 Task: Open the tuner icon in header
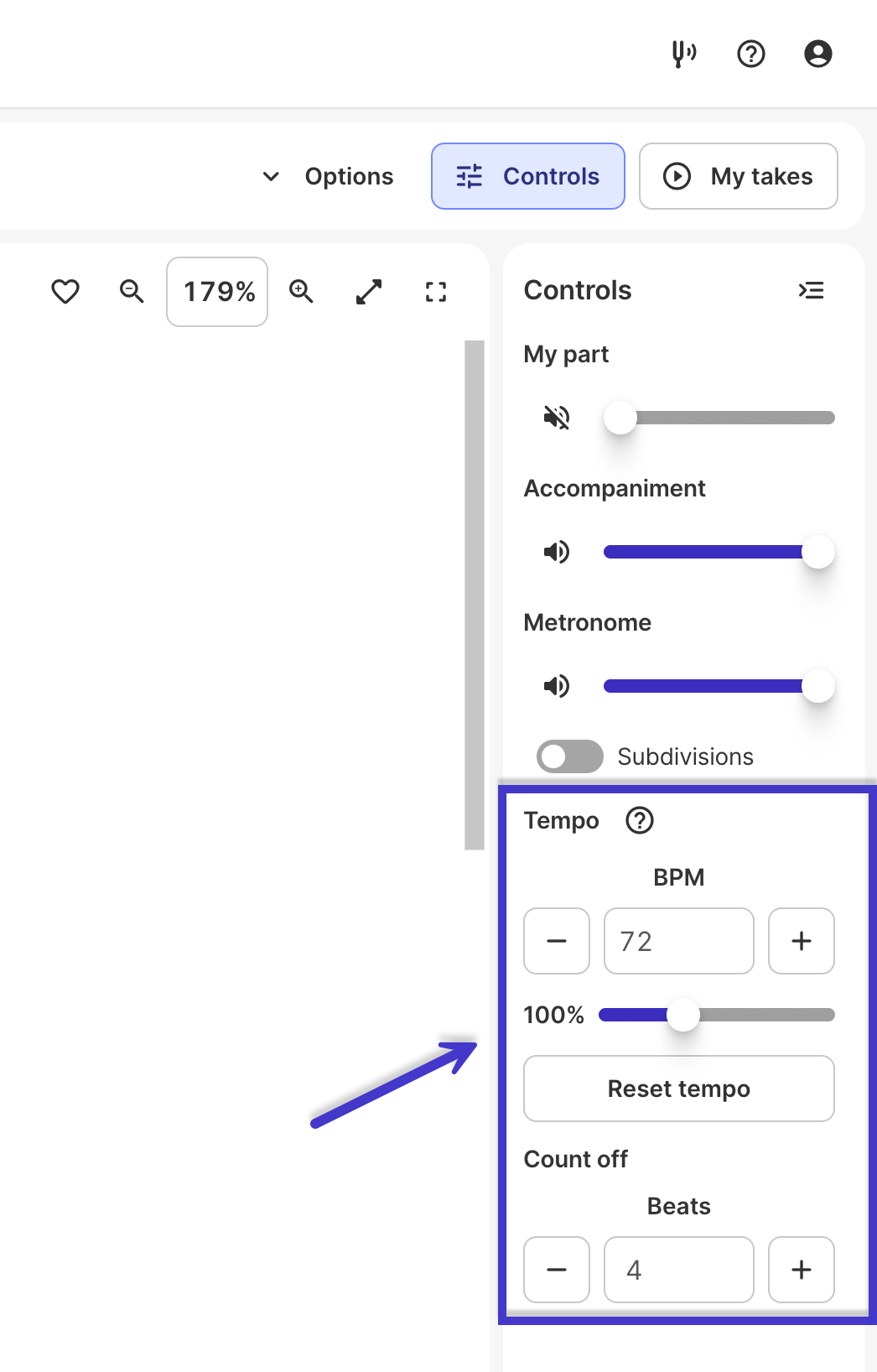pos(684,54)
